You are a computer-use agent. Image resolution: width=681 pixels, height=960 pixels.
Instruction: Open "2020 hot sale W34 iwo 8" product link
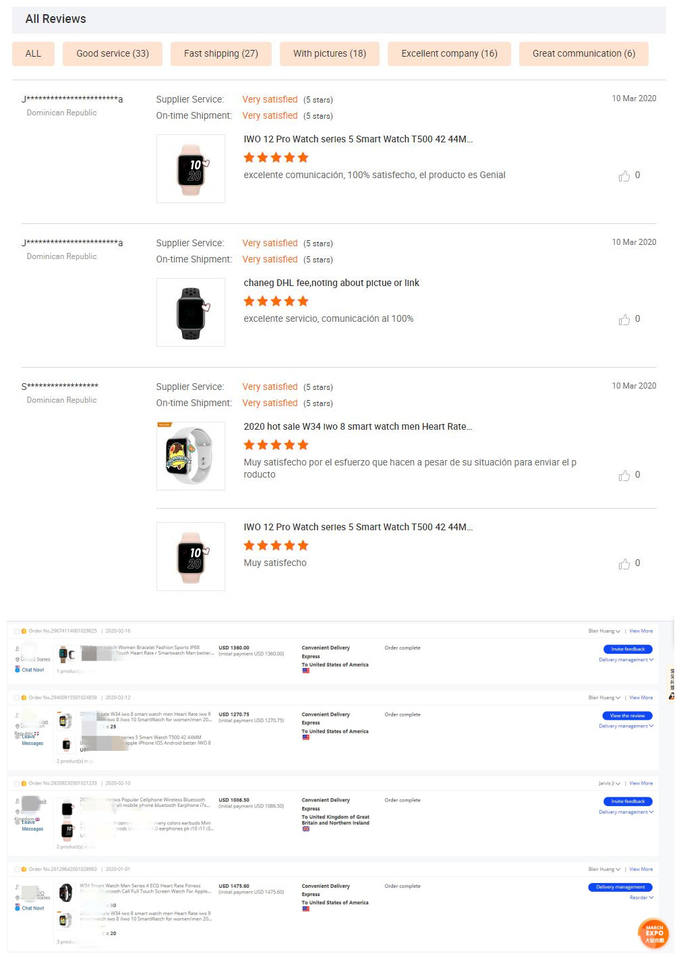[358, 427]
